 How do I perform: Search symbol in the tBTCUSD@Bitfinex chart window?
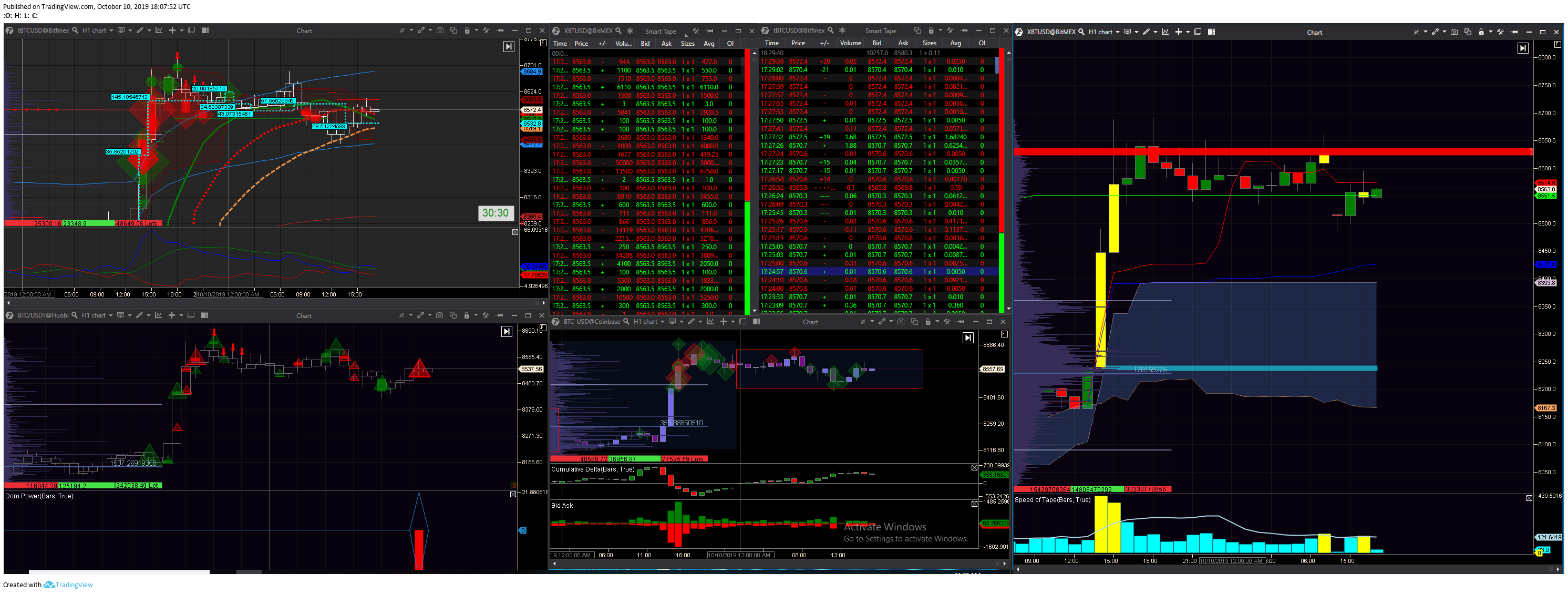[75, 30]
